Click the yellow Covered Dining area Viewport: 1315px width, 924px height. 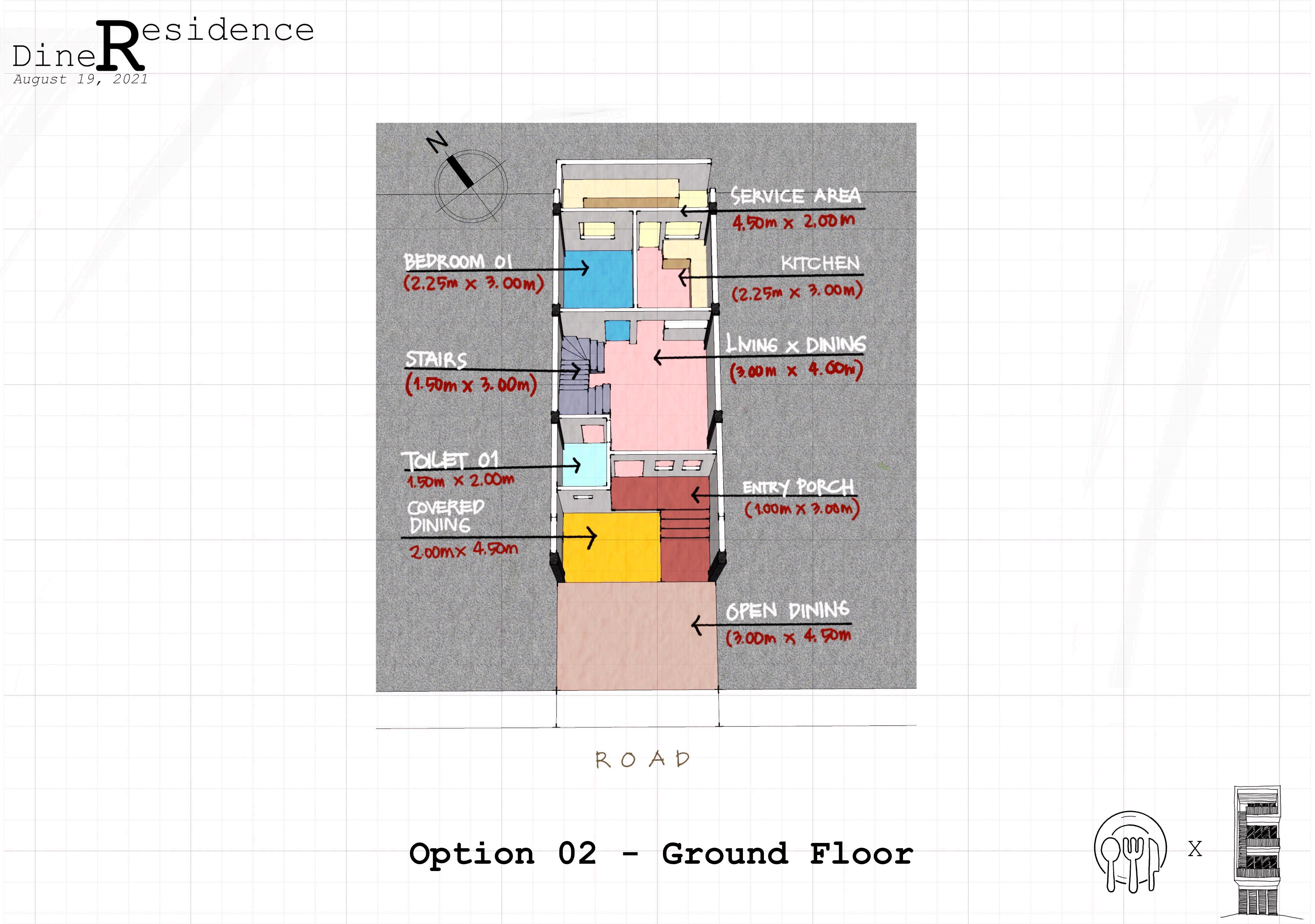click(612, 547)
